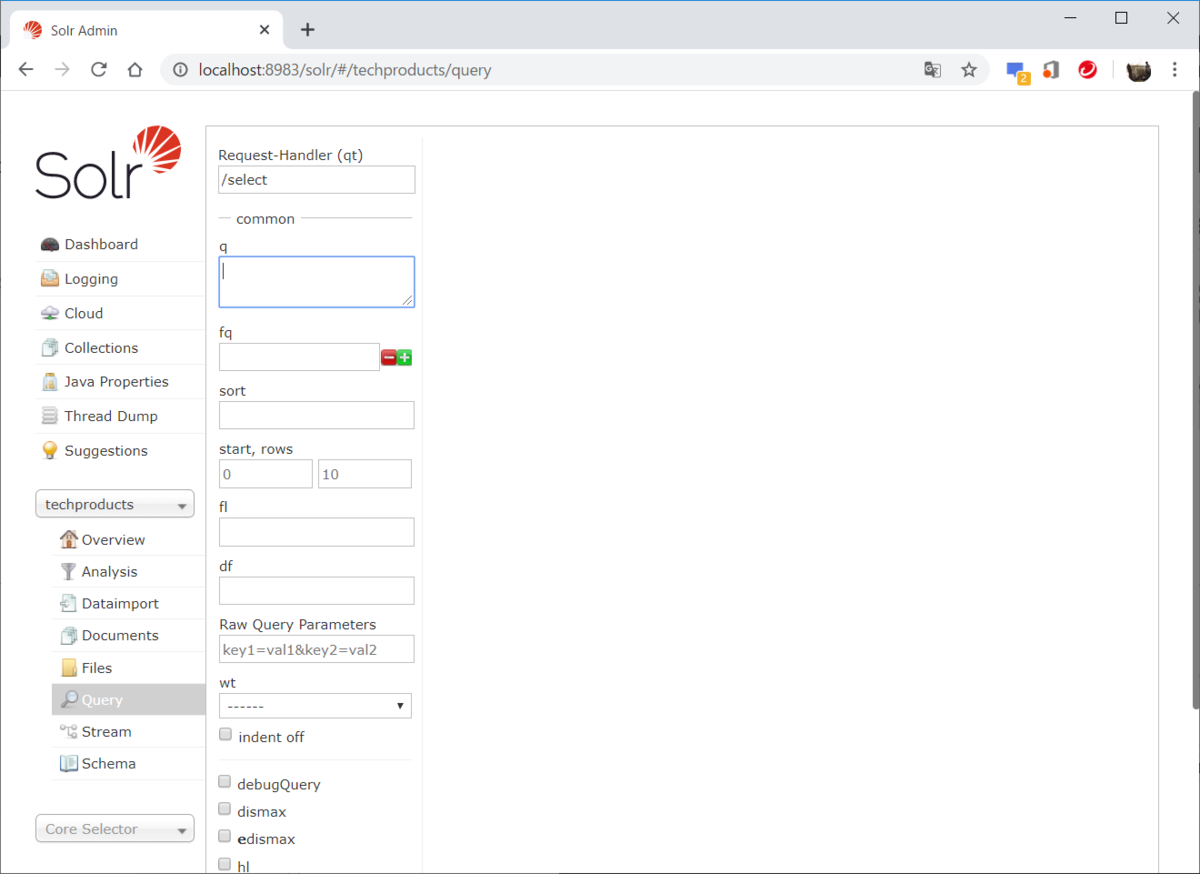The image size is (1200, 874).
Task: Add fq filter with green plus icon
Action: pos(404,357)
